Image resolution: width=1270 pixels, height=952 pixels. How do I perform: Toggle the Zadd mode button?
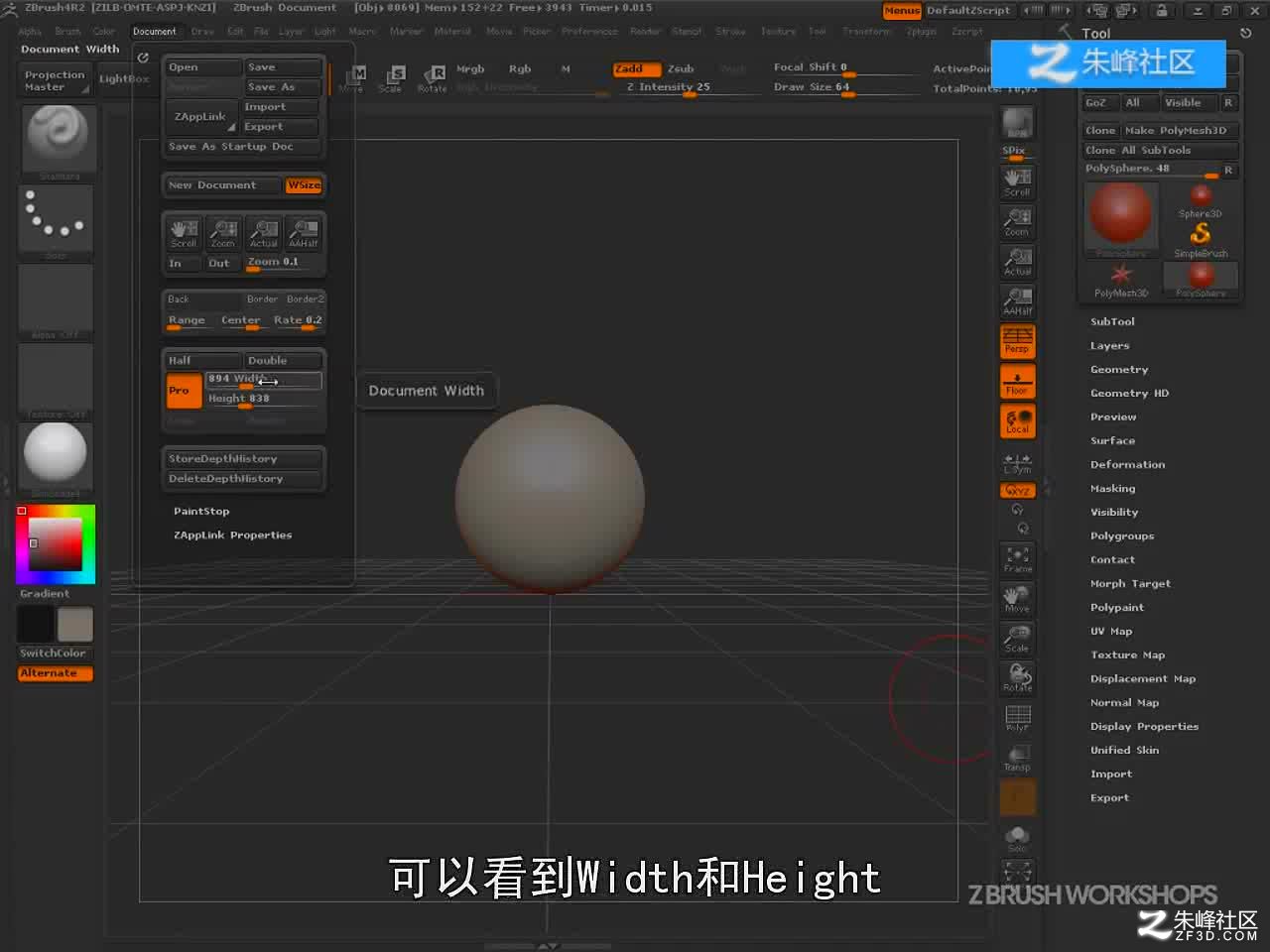click(x=635, y=69)
